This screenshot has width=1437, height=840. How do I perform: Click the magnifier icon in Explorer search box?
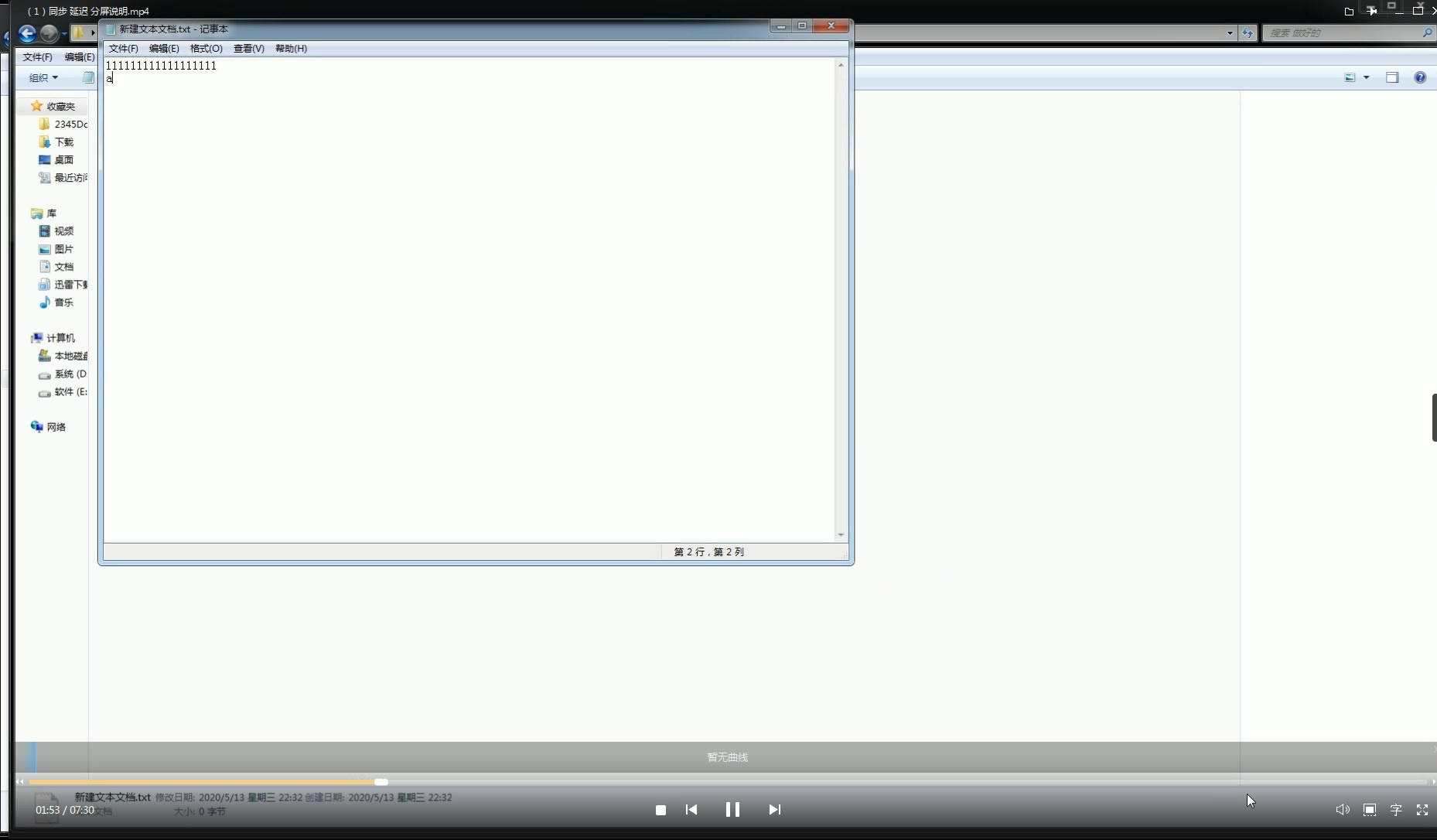pos(1427,32)
